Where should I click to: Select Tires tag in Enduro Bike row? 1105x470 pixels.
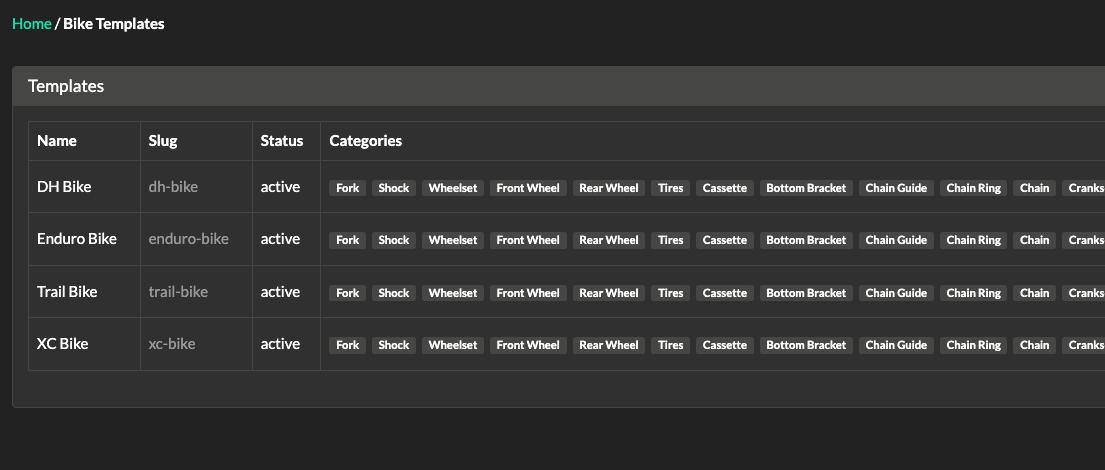[x=671, y=240]
